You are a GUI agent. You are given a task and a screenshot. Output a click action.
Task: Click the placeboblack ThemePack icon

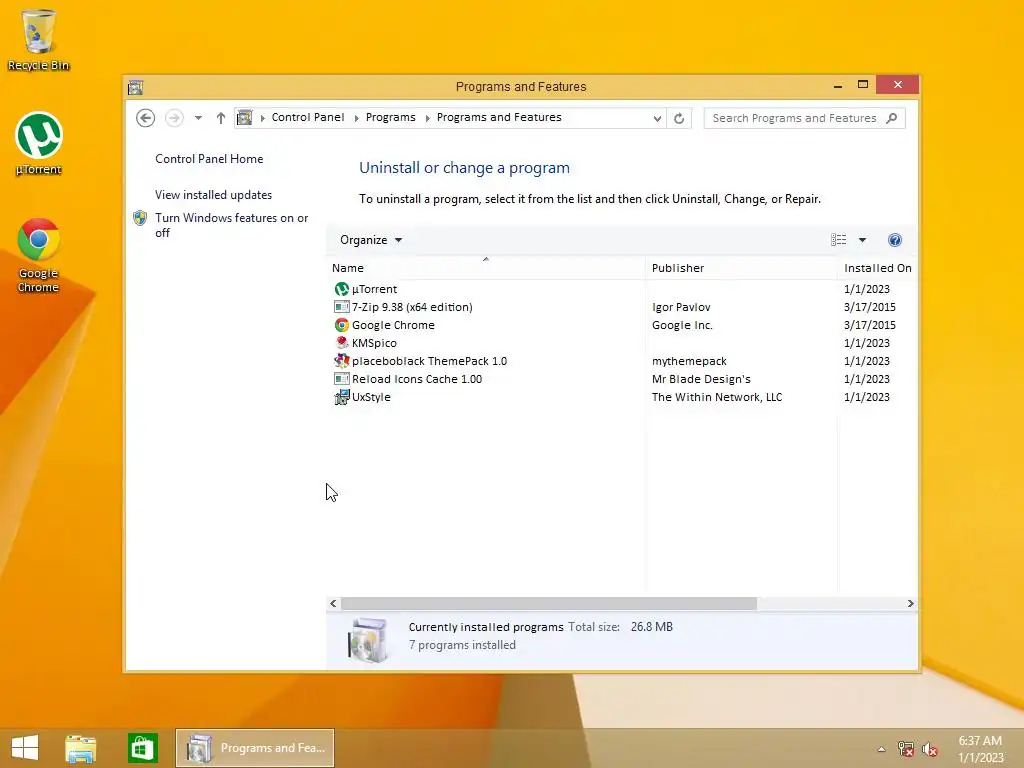click(342, 361)
